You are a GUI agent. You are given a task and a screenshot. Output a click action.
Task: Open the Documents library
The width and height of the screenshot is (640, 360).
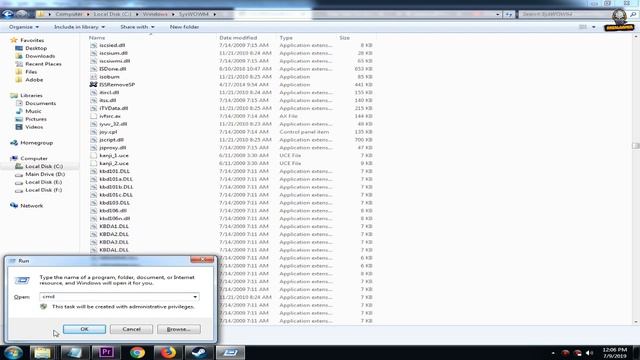[40, 103]
